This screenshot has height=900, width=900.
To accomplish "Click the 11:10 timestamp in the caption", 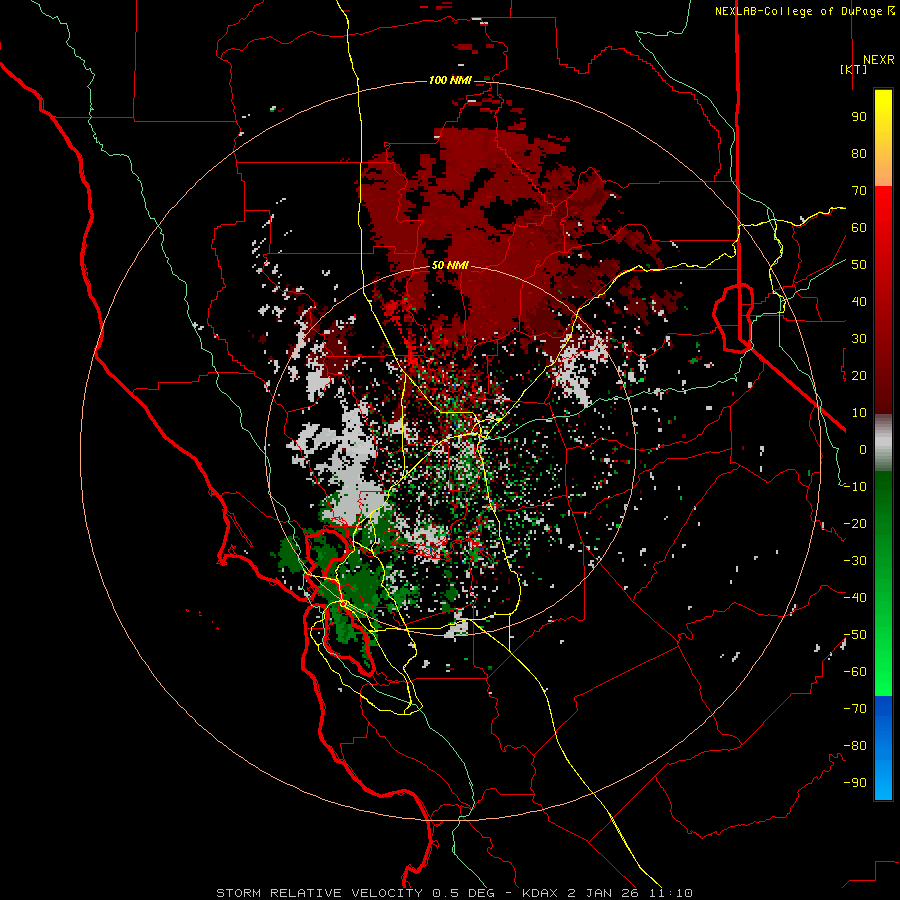I will [x=672, y=893].
